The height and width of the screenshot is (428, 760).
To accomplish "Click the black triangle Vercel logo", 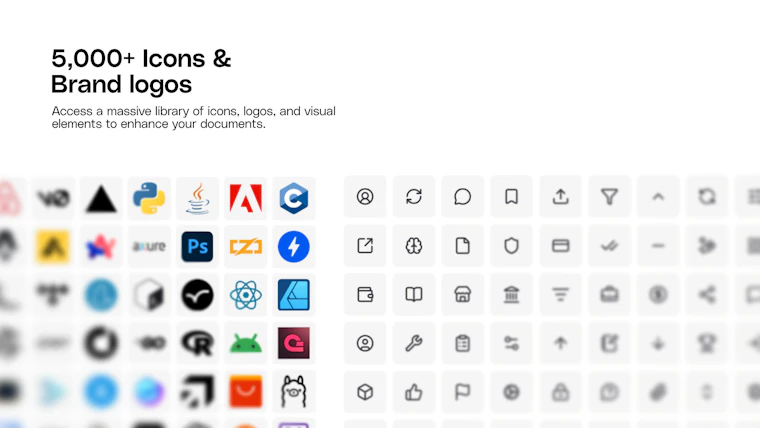I will (x=101, y=199).
